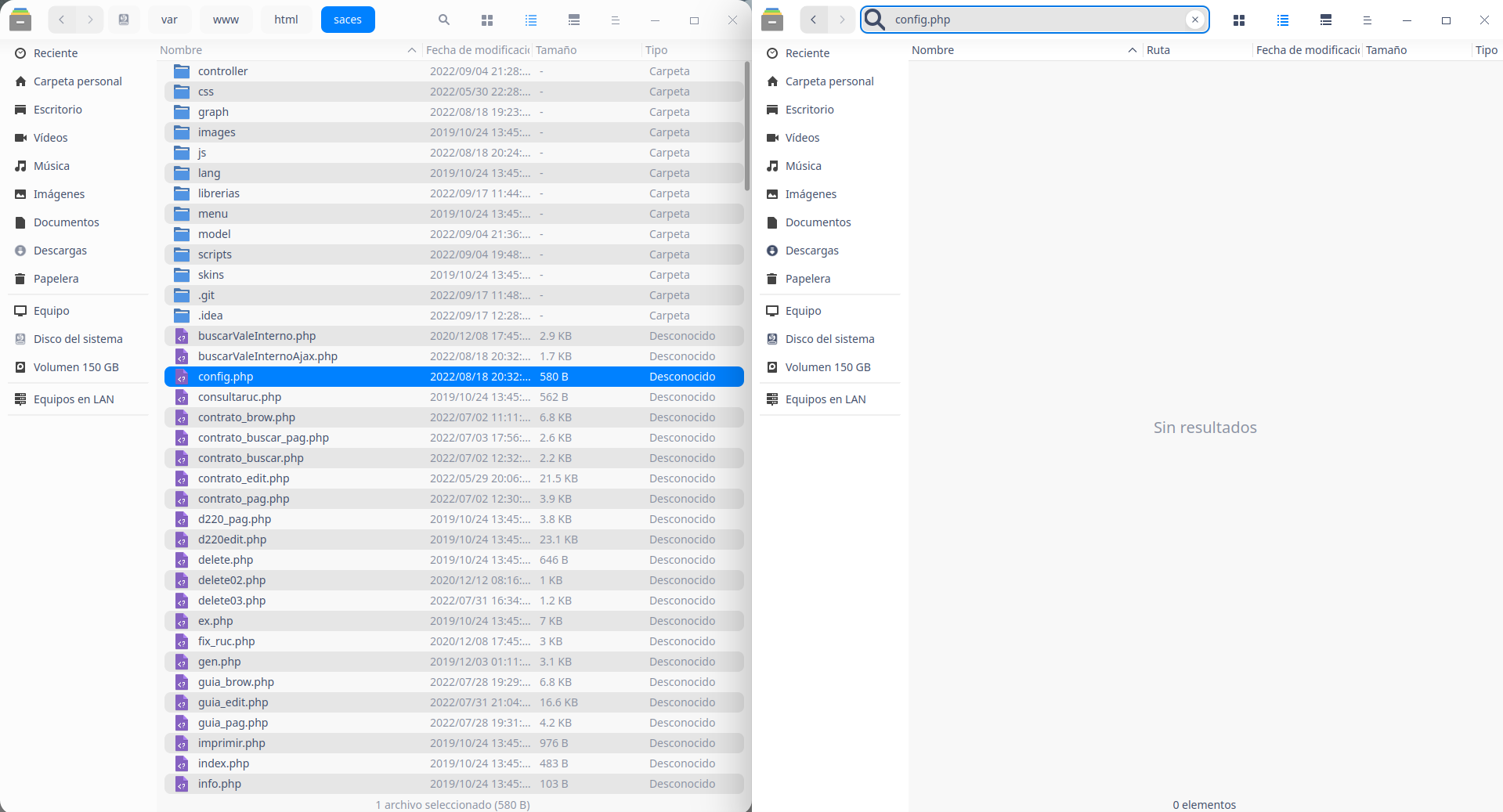Go back in right file manager
The width and height of the screenshot is (1503, 812).
tap(814, 20)
